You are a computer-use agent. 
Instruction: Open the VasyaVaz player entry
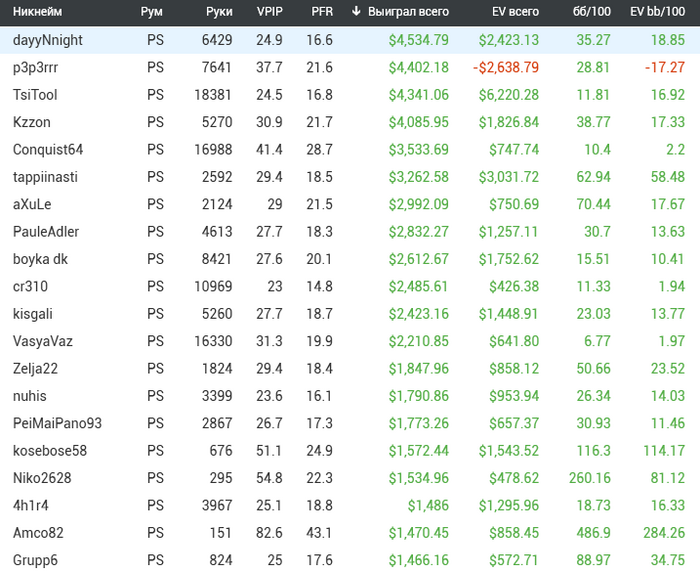(x=43, y=341)
